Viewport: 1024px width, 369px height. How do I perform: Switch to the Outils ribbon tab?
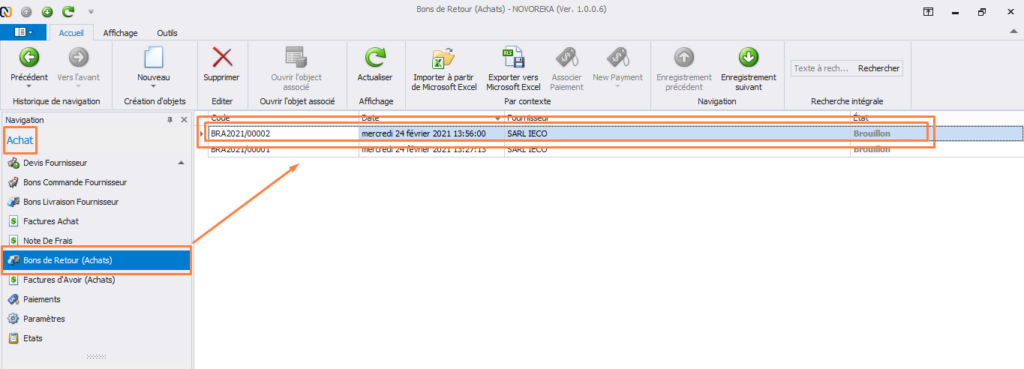pyautogui.click(x=167, y=33)
